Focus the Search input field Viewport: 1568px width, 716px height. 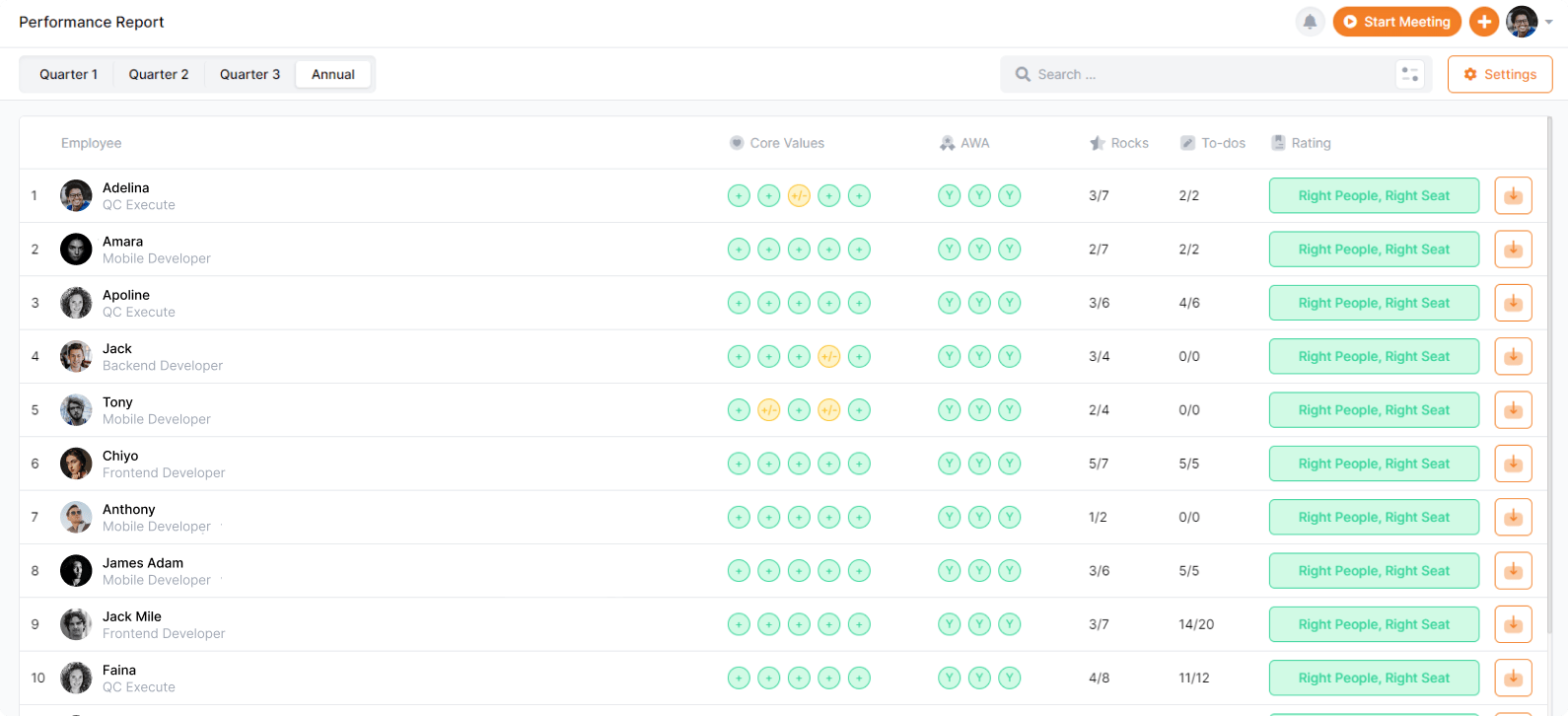(x=1203, y=74)
